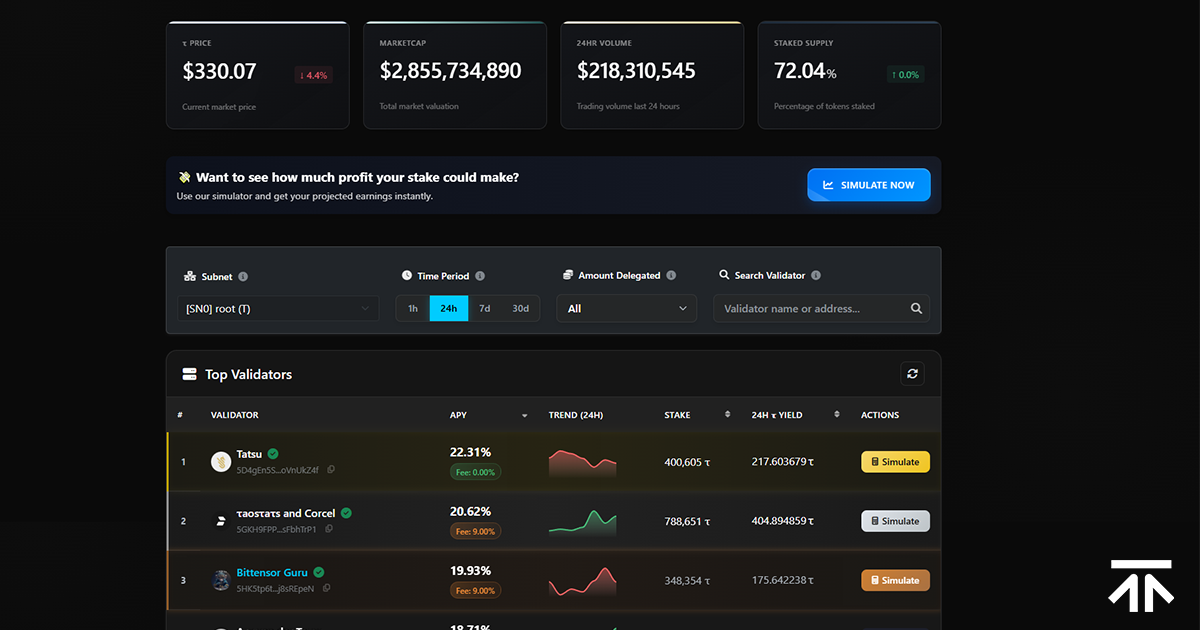Click the 348,354 τ stake value
This screenshot has height=630, width=1200.
tap(687, 580)
